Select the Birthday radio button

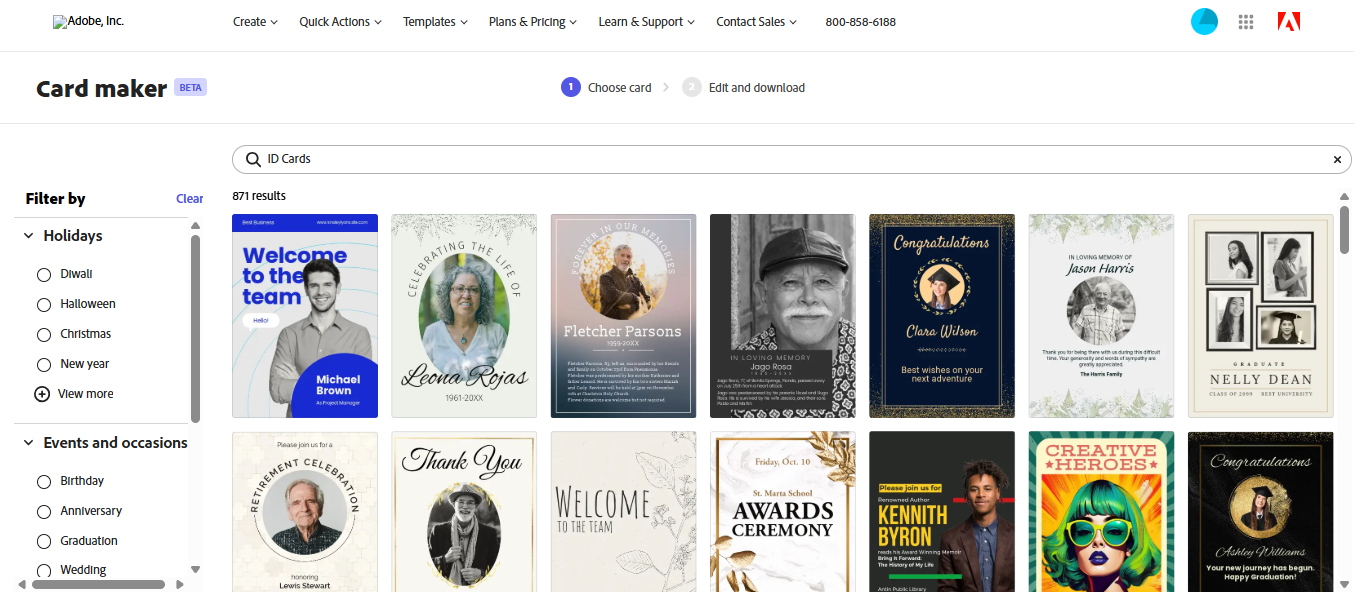[43, 481]
